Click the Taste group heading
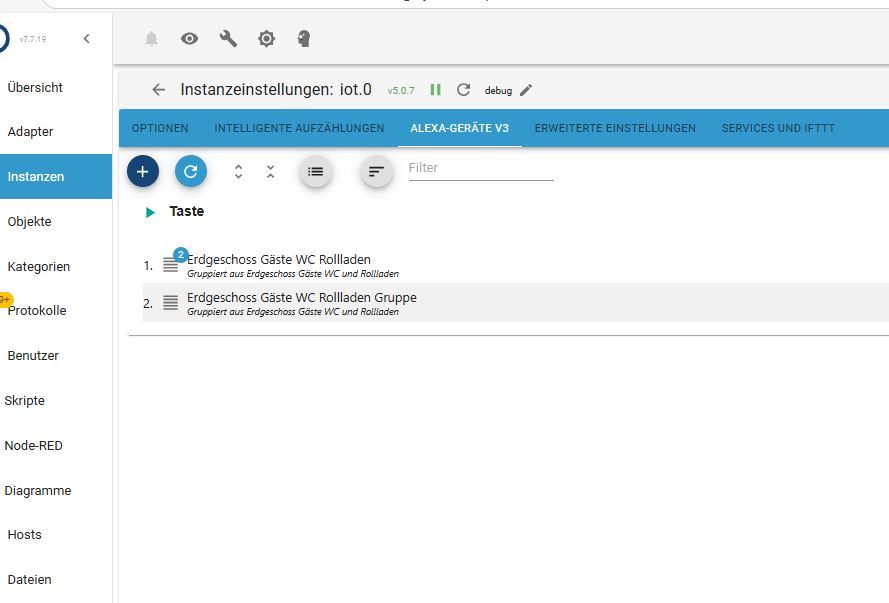 (187, 211)
